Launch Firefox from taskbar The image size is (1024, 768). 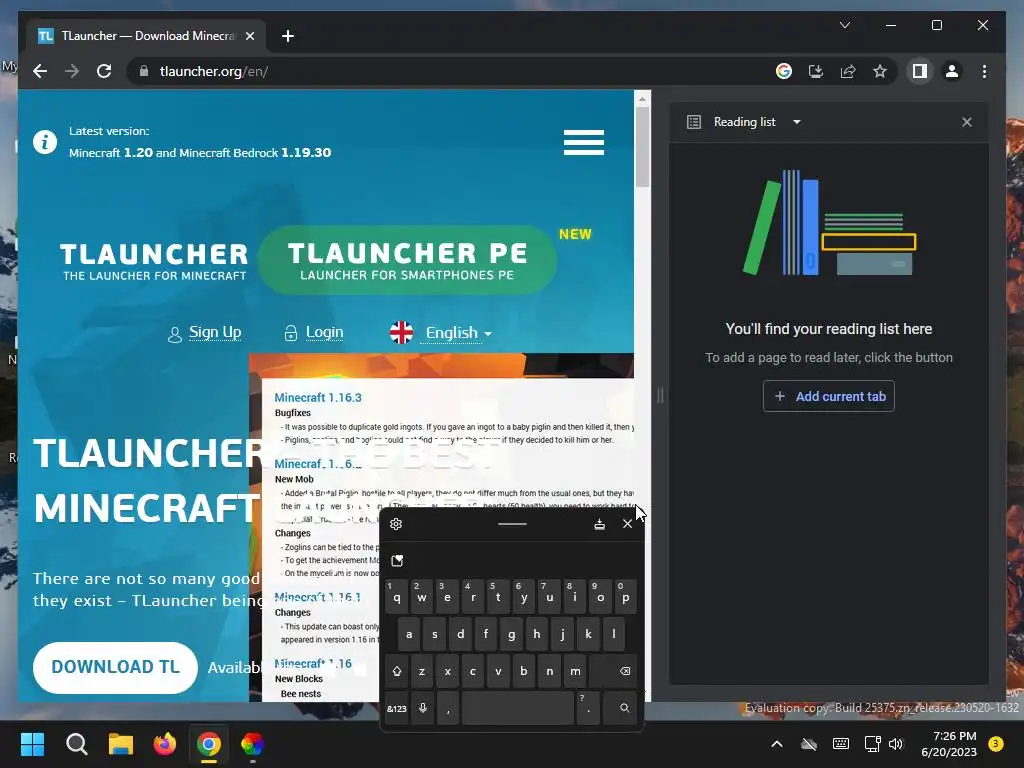(x=165, y=744)
